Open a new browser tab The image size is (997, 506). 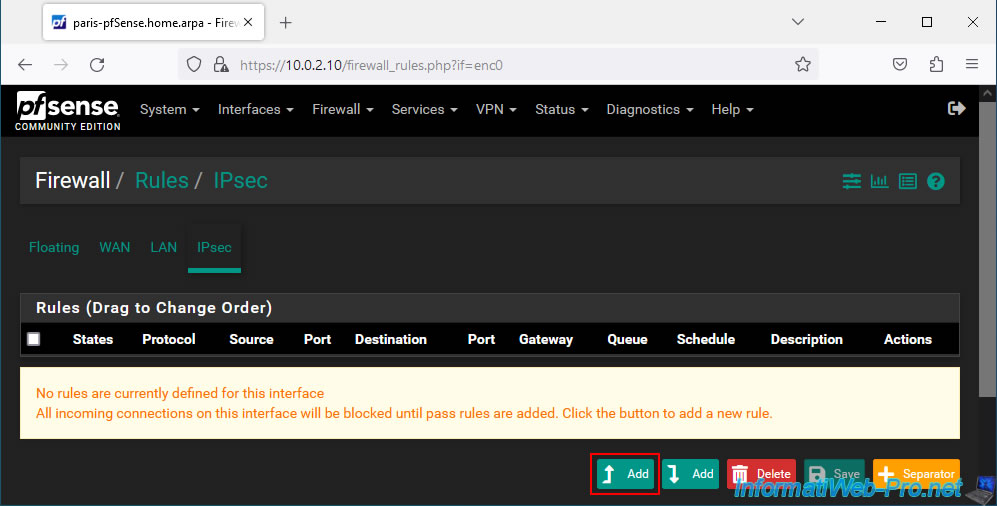pyautogui.click(x=285, y=23)
